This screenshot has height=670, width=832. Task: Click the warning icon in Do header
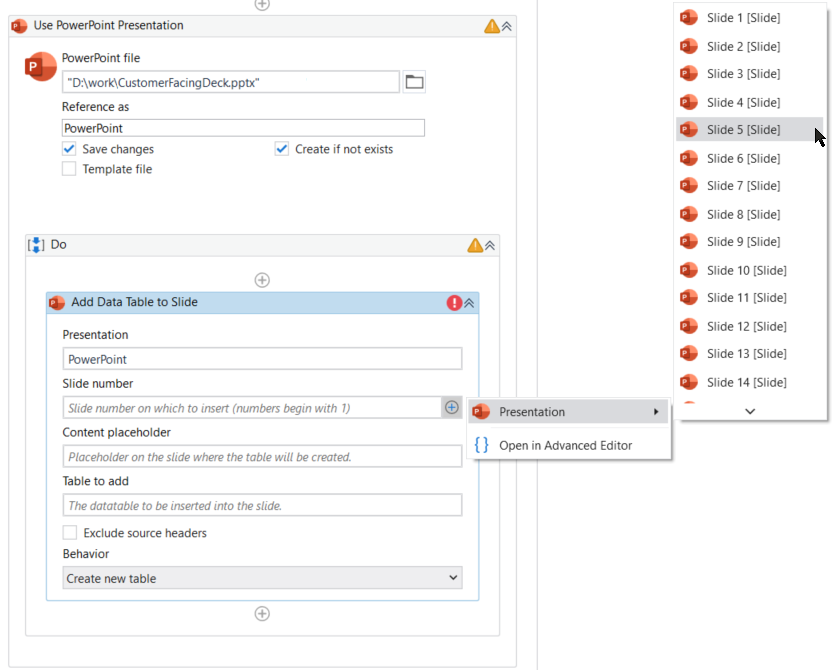pos(475,245)
